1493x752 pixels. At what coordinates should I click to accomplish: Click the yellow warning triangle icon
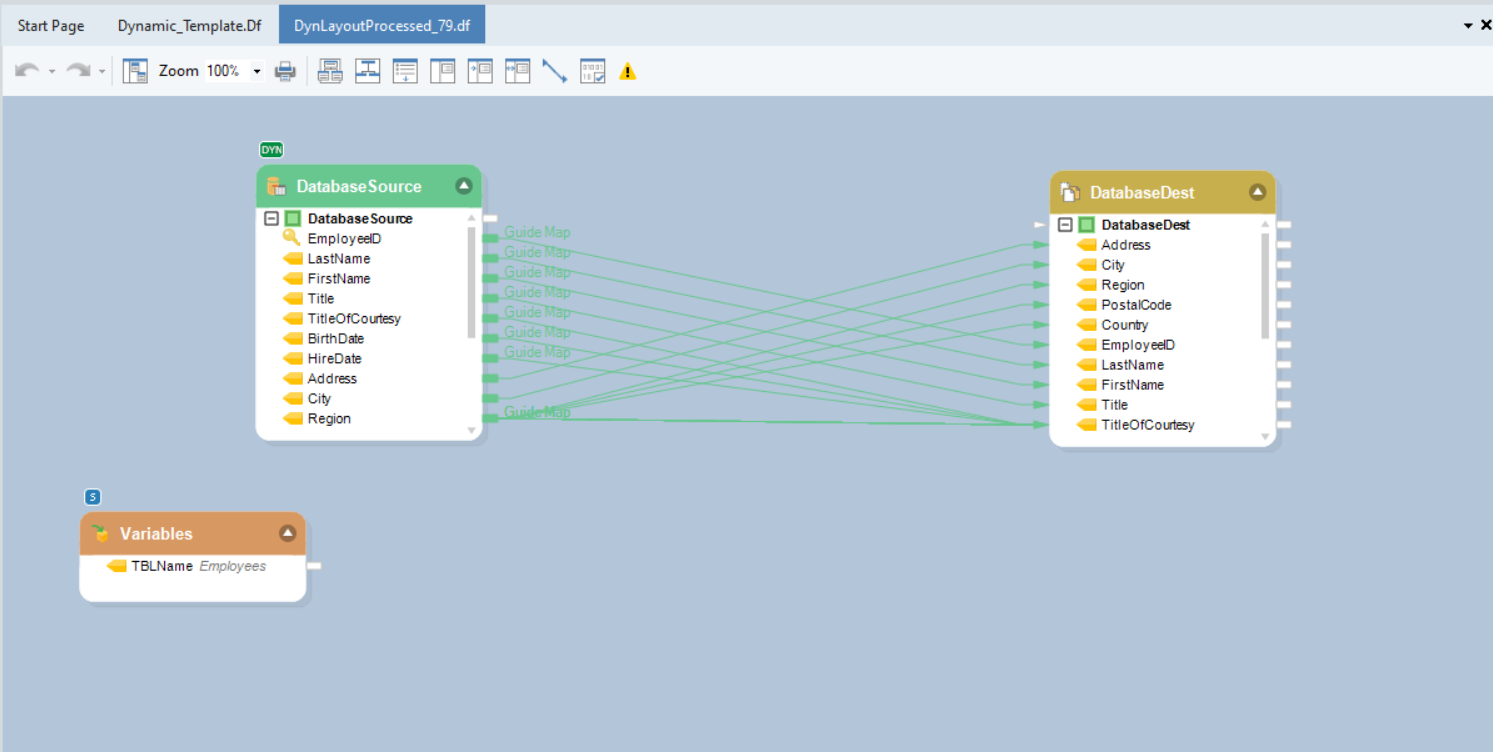tap(628, 71)
